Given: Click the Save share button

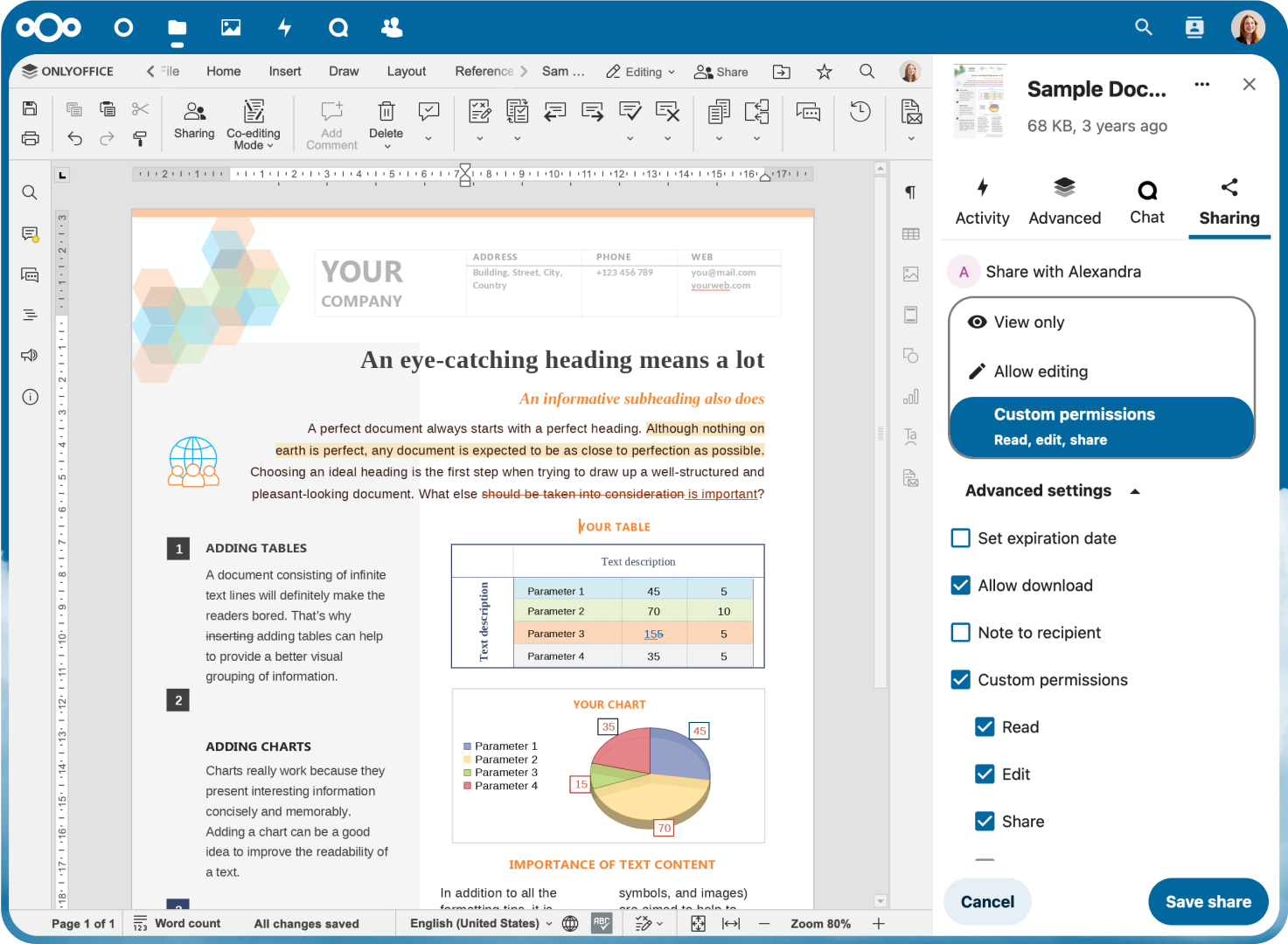Looking at the screenshot, I should click(1208, 902).
